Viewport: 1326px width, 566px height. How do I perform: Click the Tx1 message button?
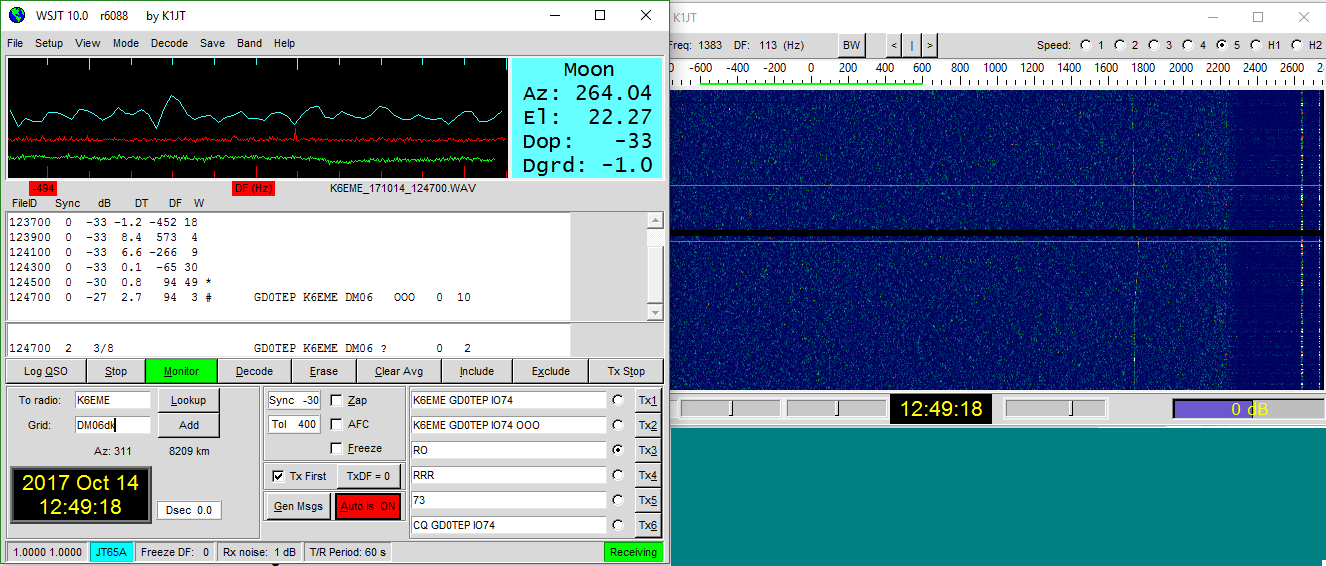point(648,400)
